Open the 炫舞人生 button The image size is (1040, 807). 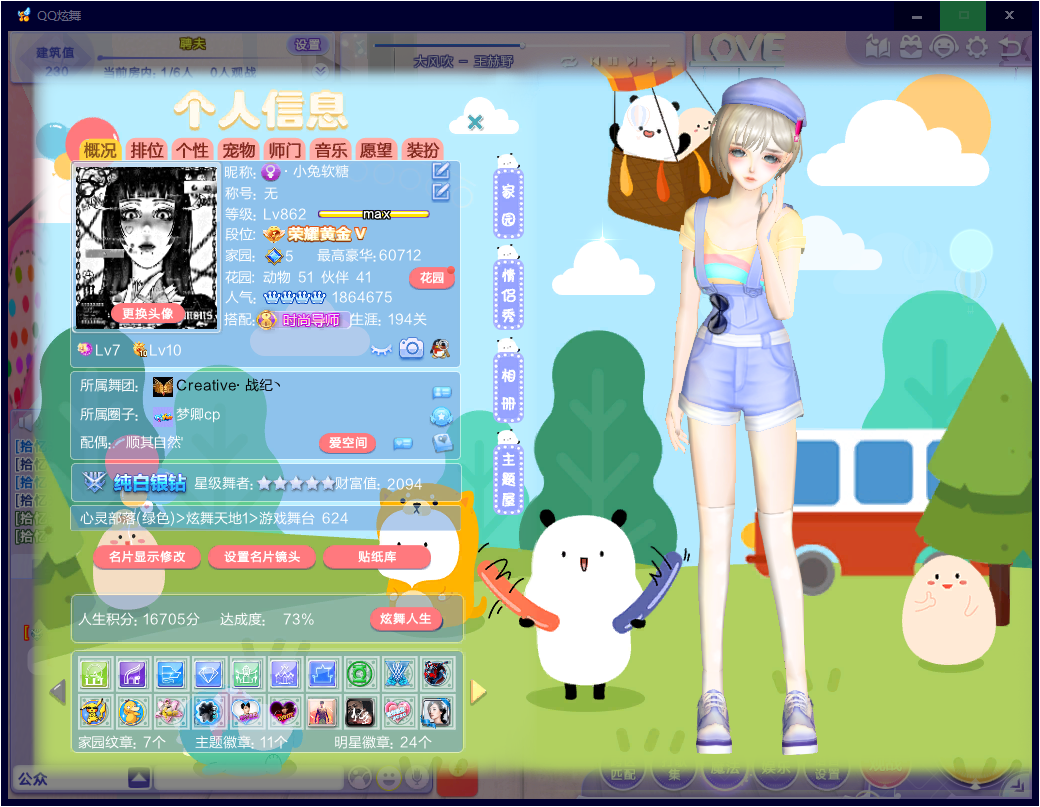405,619
